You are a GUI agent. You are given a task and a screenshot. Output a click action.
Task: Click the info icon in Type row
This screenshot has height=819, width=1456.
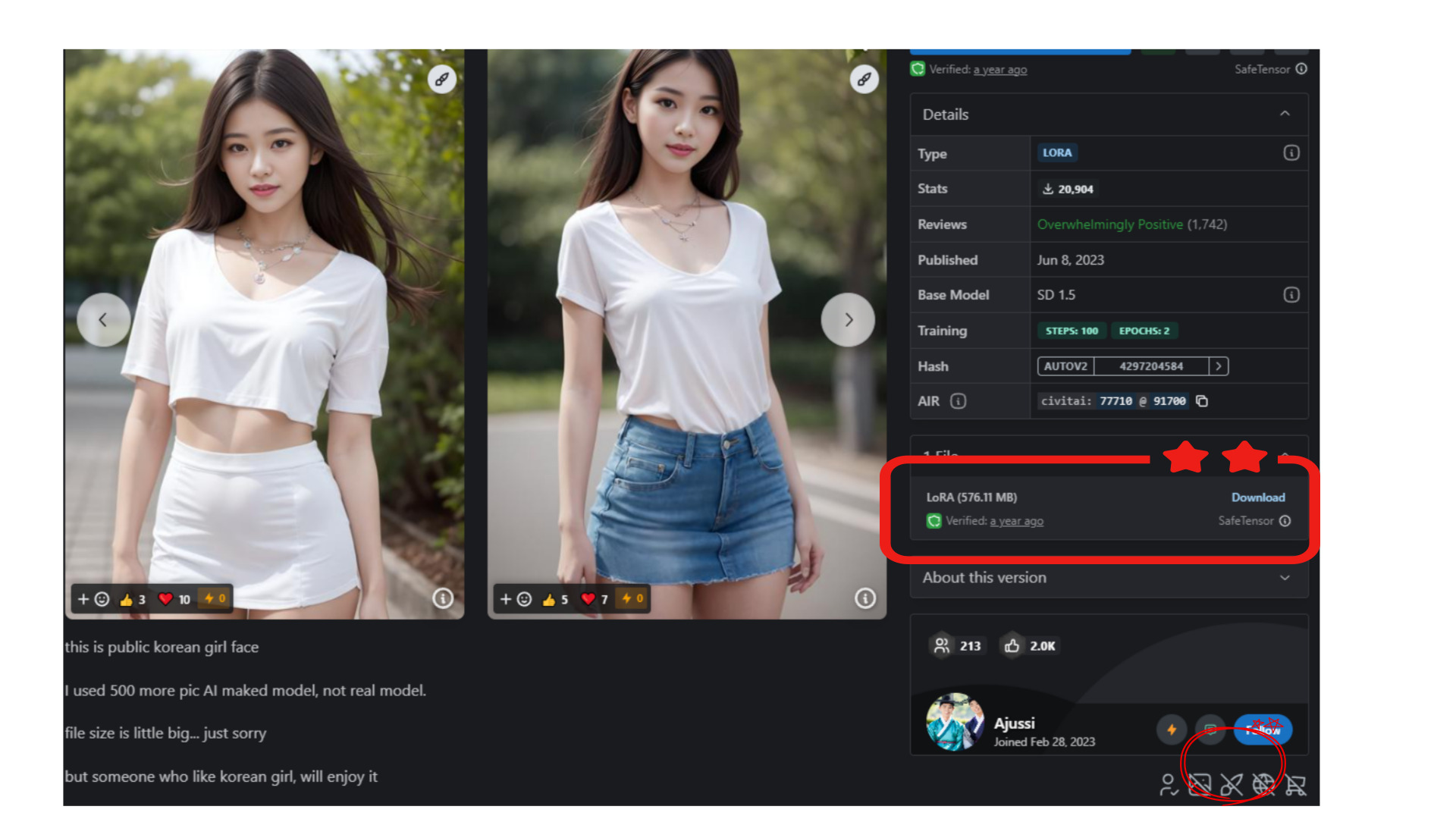tap(1291, 153)
